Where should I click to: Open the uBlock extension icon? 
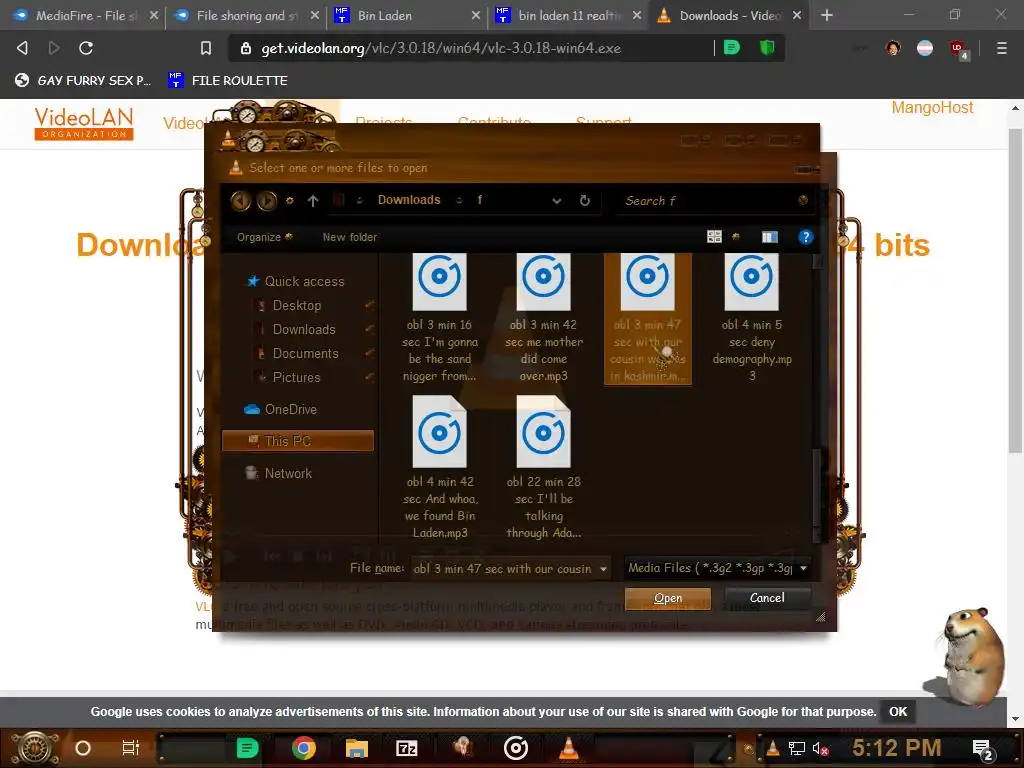tap(957, 48)
